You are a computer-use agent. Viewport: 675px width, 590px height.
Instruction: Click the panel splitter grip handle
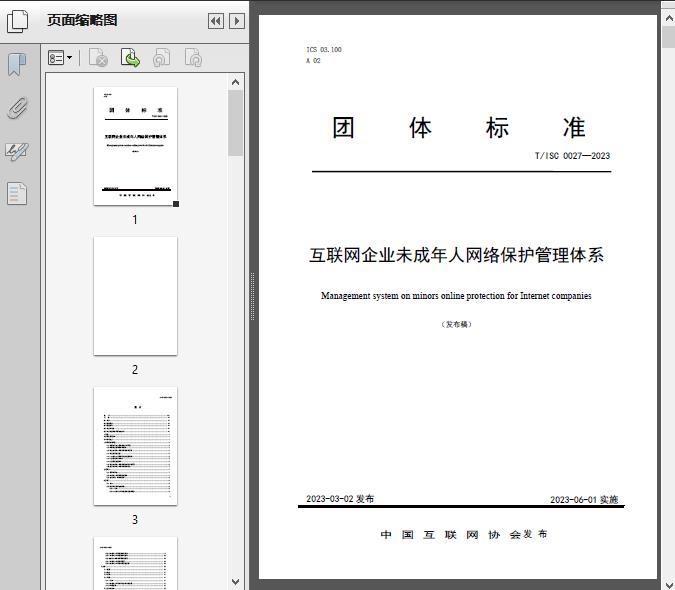click(x=253, y=296)
